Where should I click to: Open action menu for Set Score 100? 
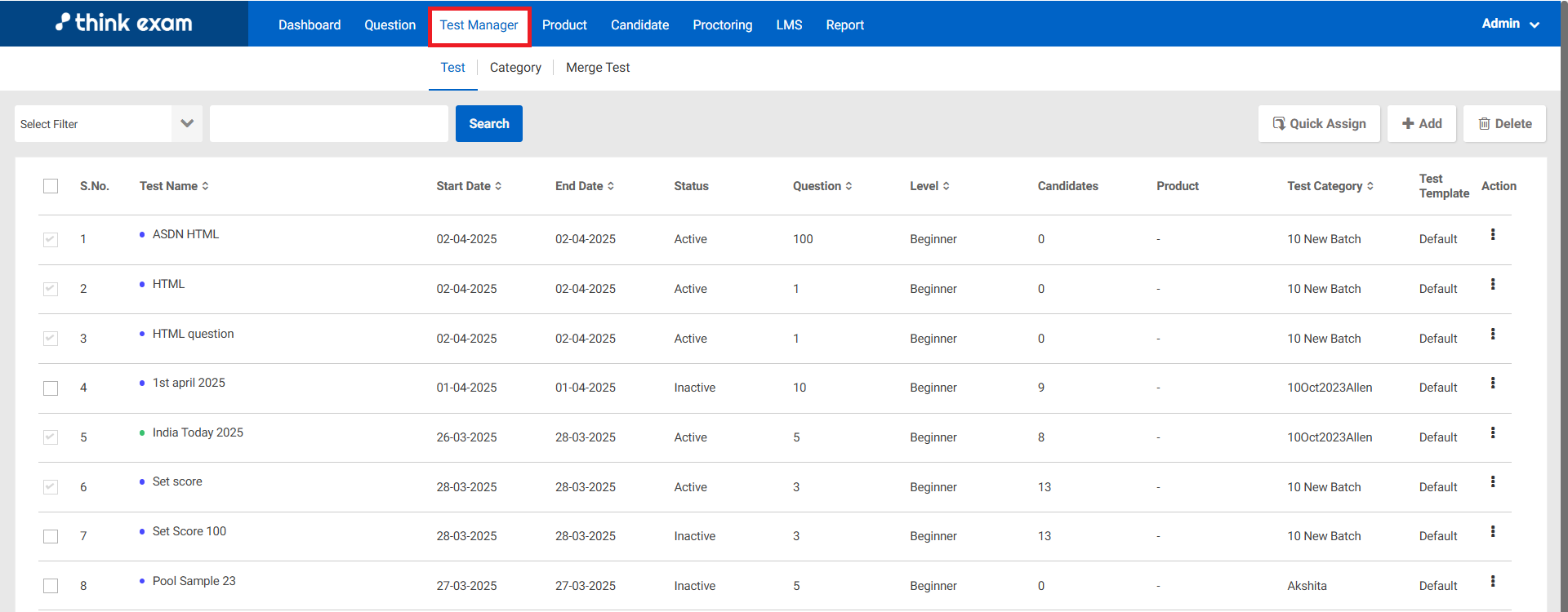(x=1492, y=532)
